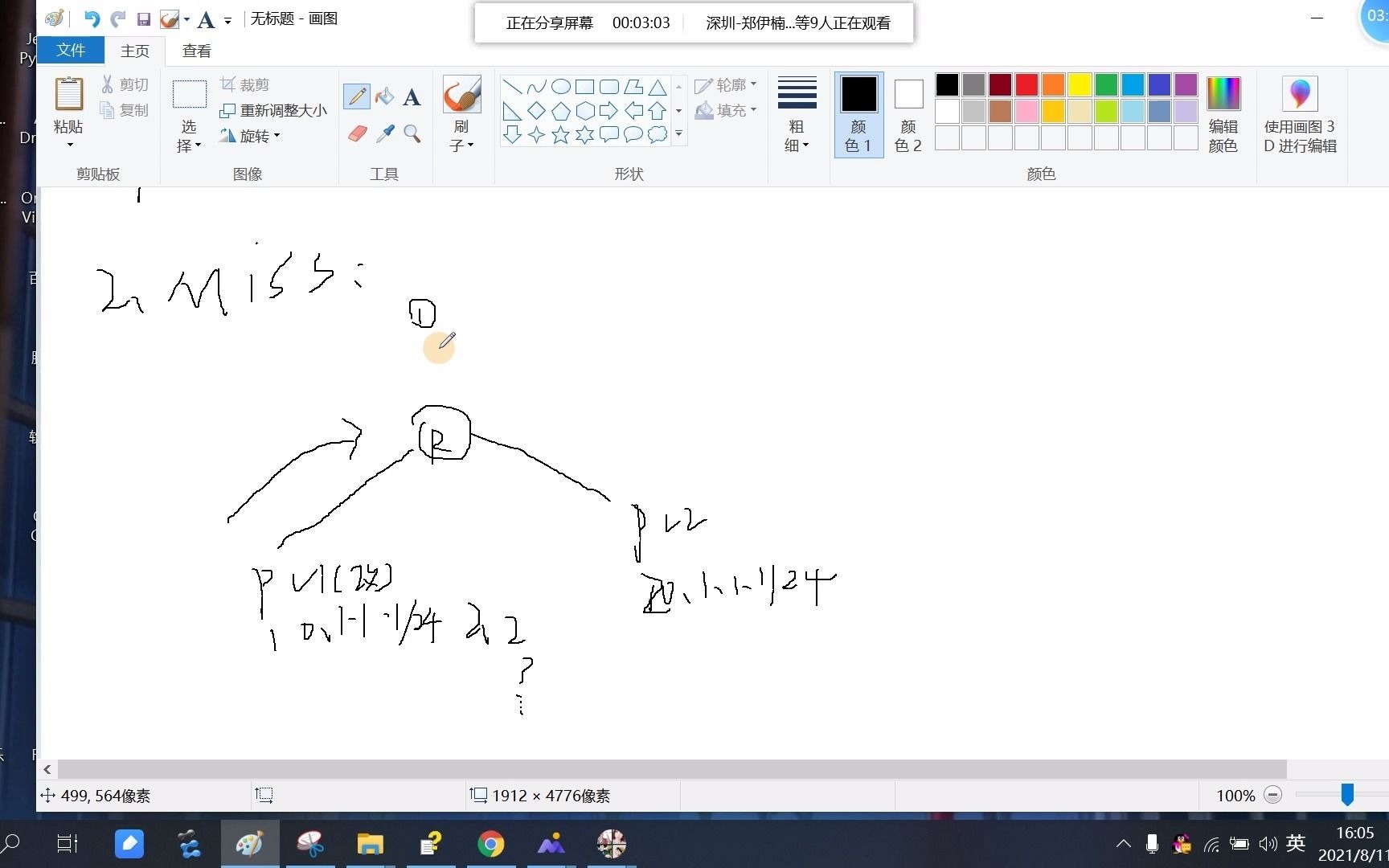Choose the Five-point star shape
Screen dimensions: 1389x868
click(561, 135)
